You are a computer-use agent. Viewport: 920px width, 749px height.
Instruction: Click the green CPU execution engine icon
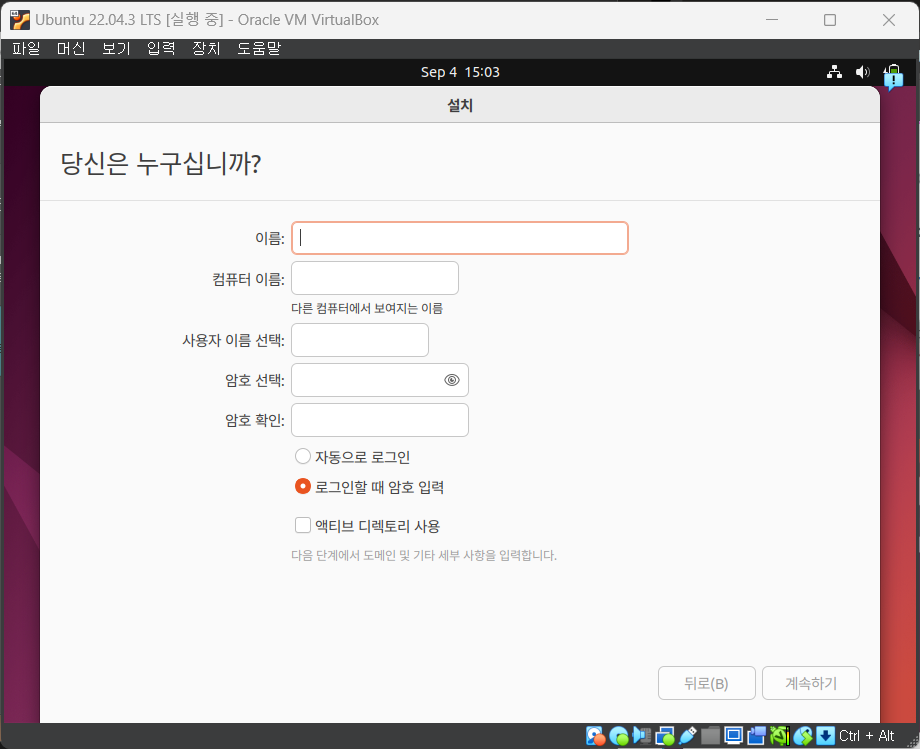(x=780, y=736)
